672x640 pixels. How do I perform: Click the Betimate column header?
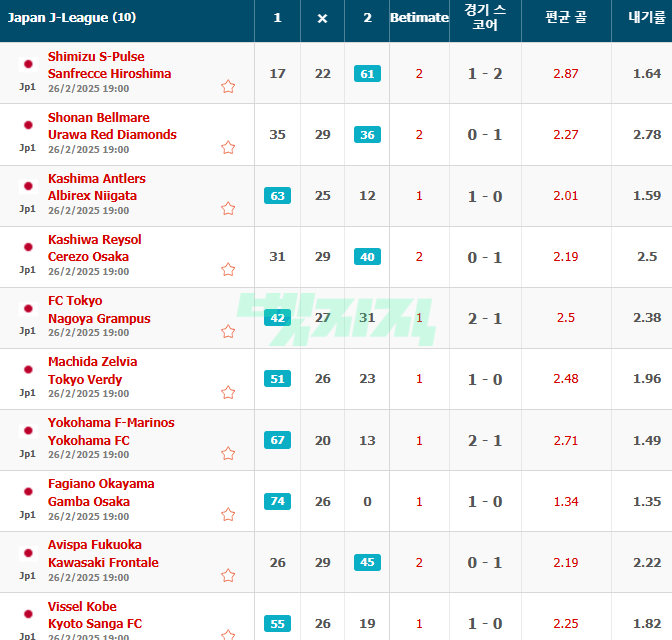click(x=419, y=18)
